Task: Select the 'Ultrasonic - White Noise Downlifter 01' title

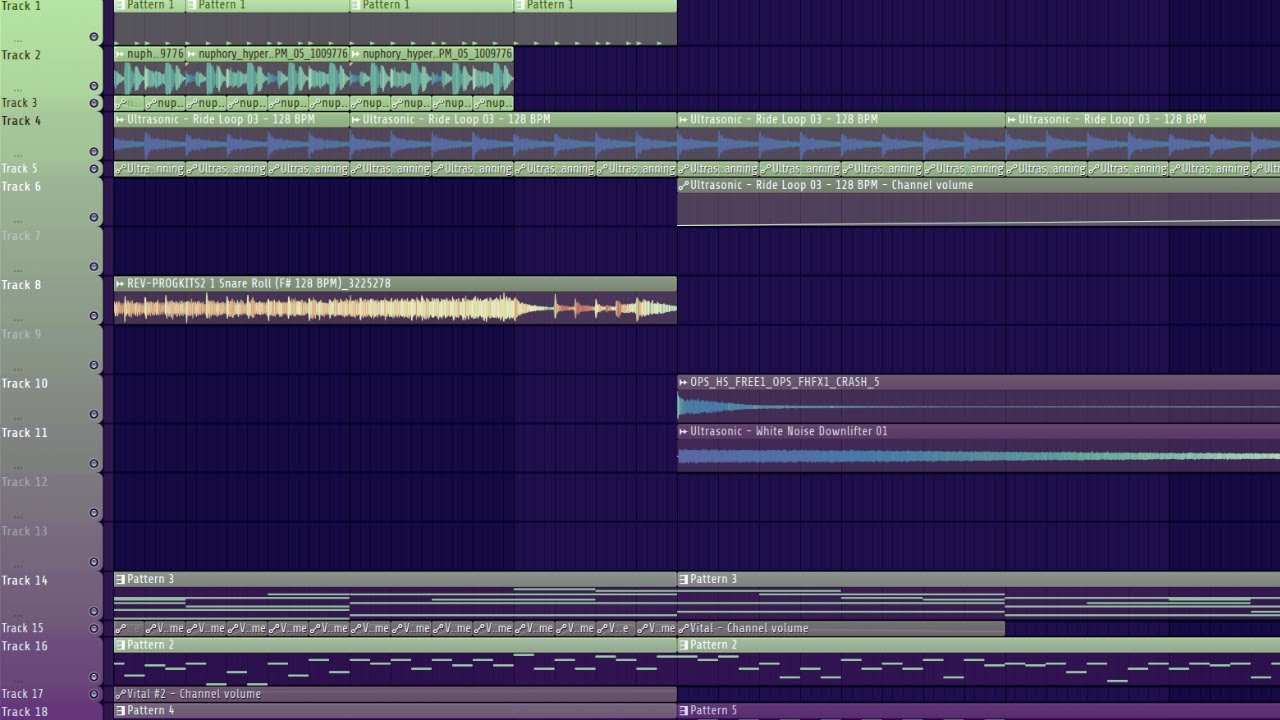Action: (789, 431)
